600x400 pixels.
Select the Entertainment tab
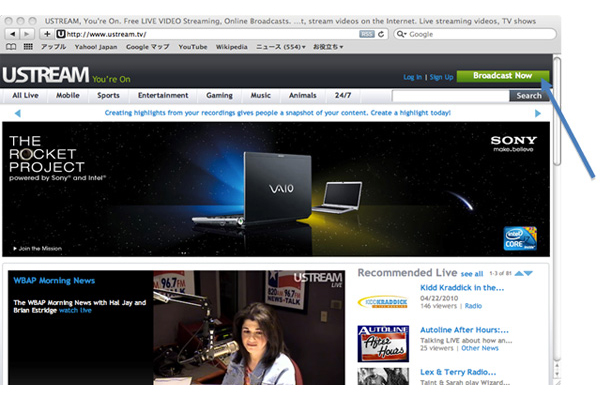coord(163,95)
